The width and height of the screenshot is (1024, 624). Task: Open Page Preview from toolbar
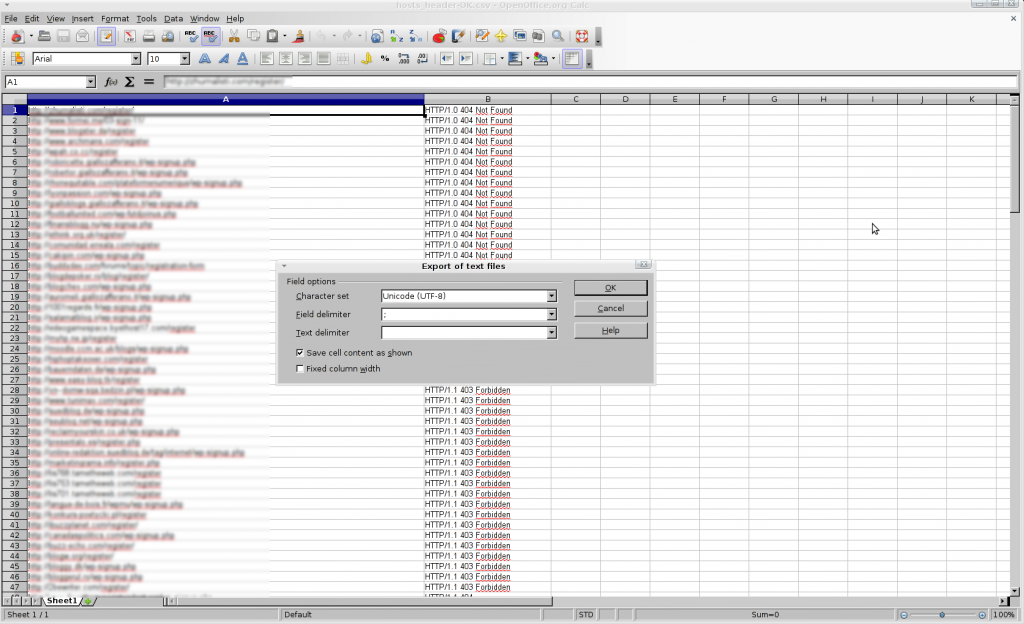(168, 37)
